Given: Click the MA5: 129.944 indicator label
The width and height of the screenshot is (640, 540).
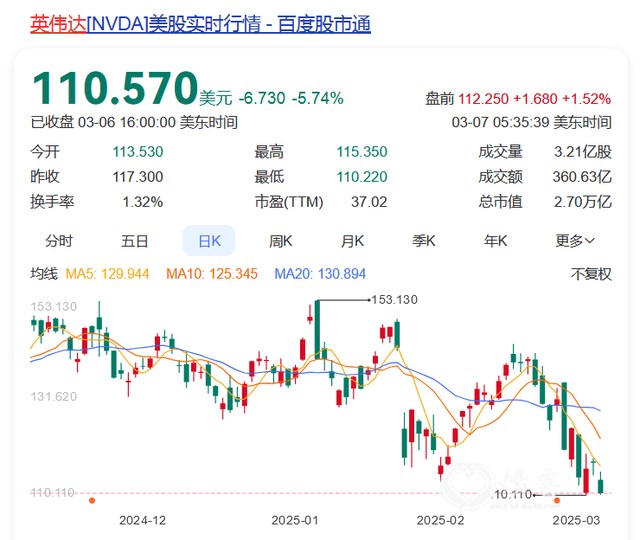Looking at the screenshot, I should pos(107,274).
